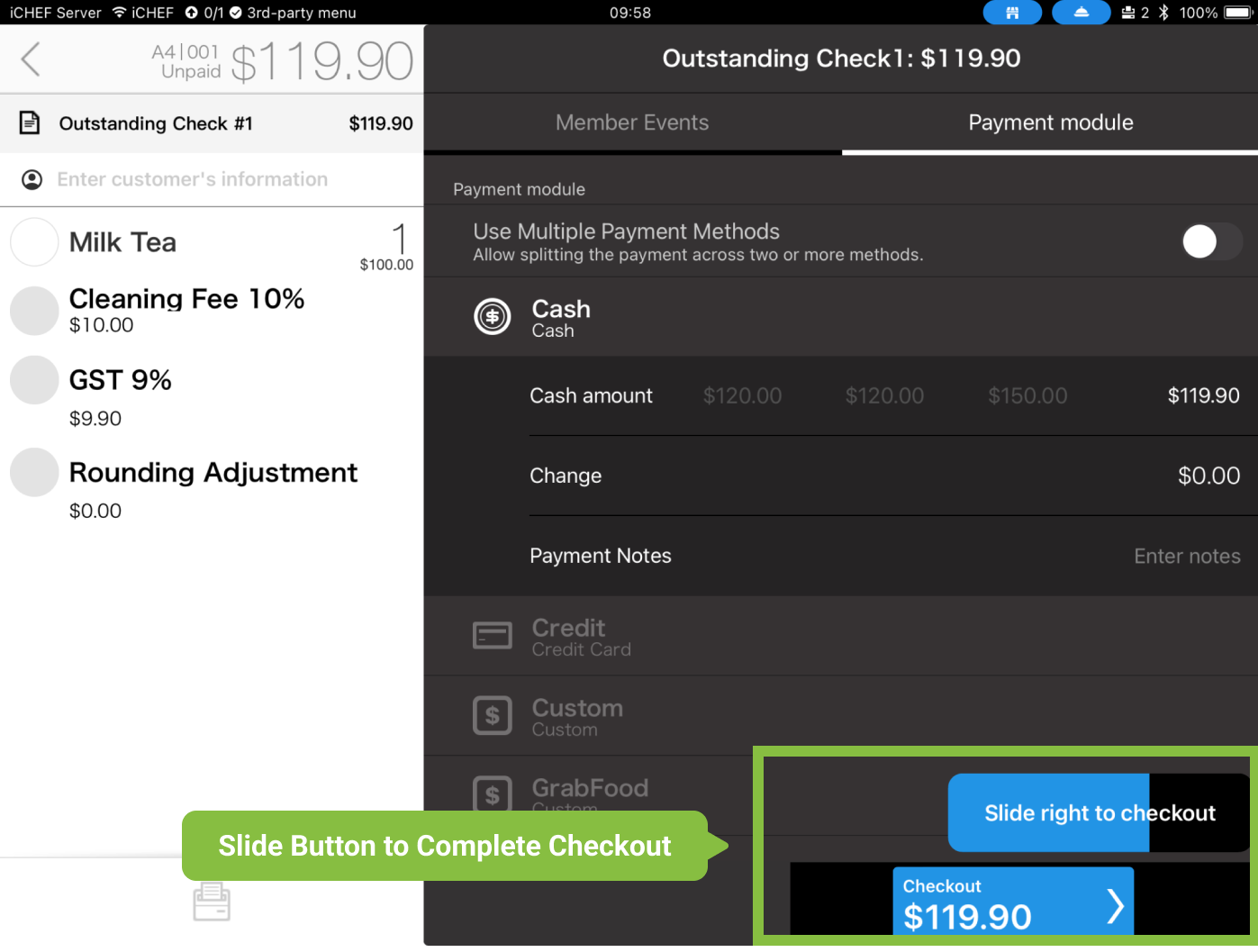Select the Custom payment method icon
The width and height of the screenshot is (1258, 952).
click(x=493, y=716)
